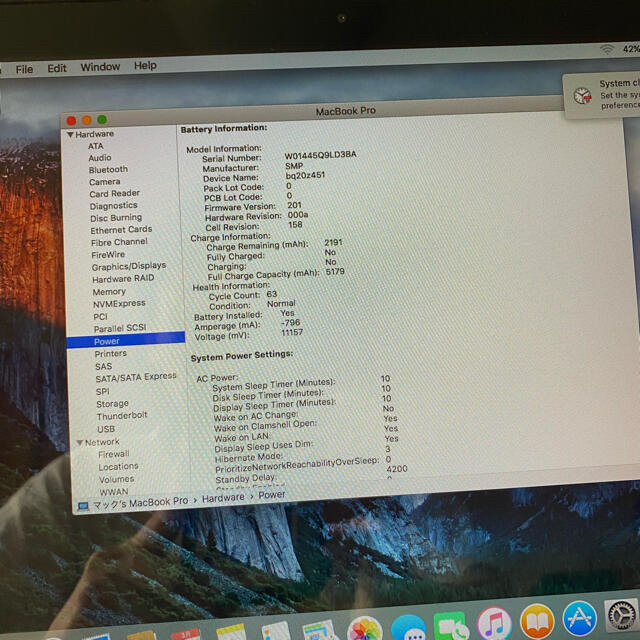
Task: Open the Edit menu
Action: [57, 68]
